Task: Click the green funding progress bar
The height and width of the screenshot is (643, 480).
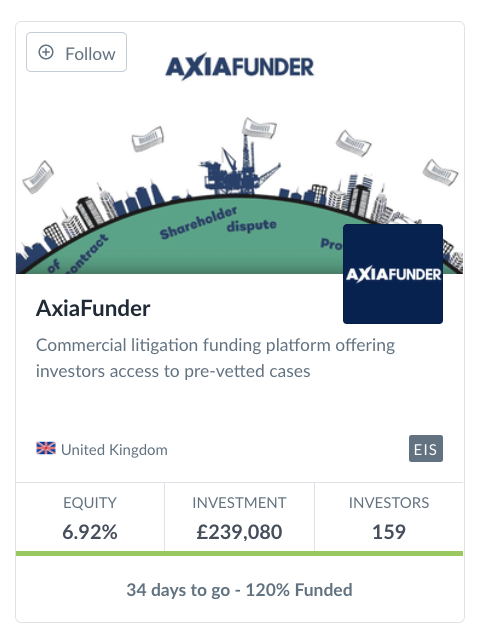Action: (x=239, y=554)
